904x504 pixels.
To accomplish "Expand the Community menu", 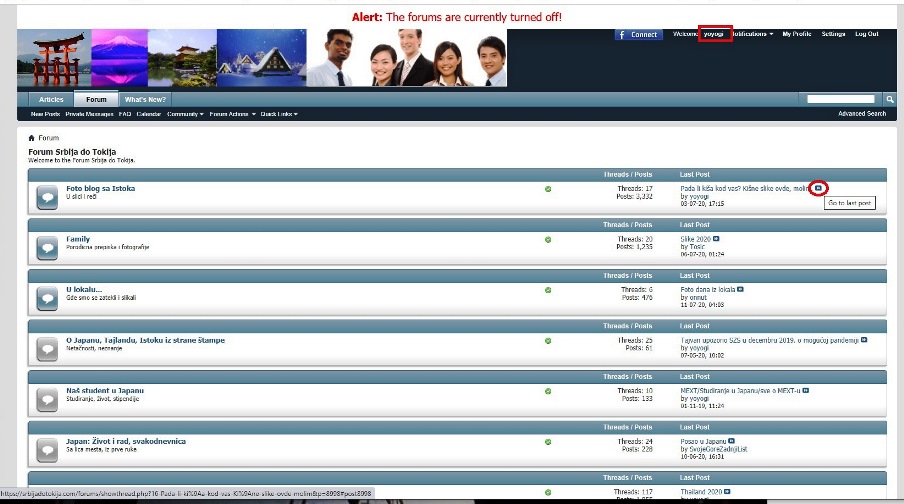I will click(x=185, y=114).
